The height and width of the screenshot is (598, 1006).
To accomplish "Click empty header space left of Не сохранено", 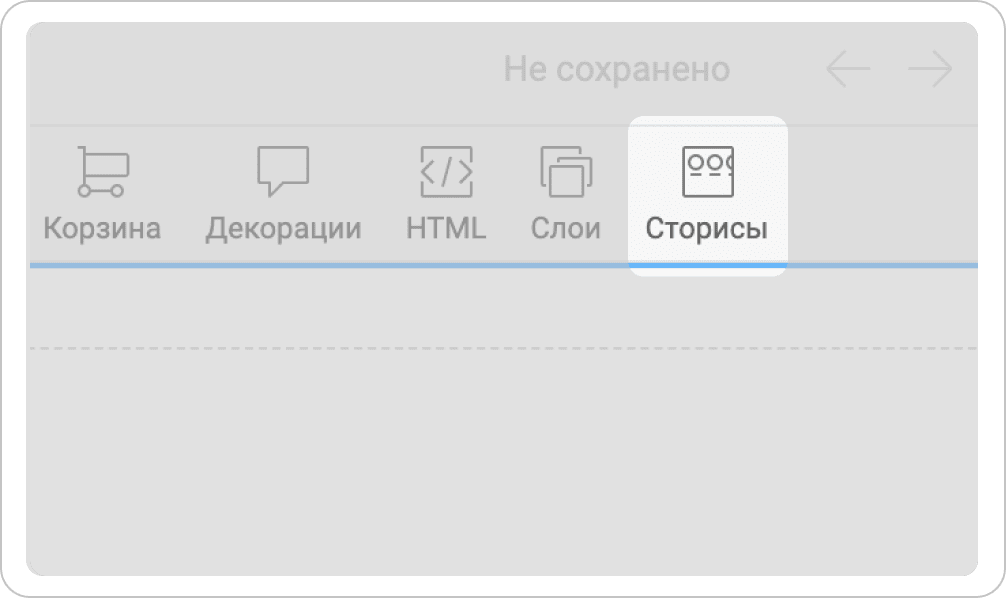I will coord(263,71).
